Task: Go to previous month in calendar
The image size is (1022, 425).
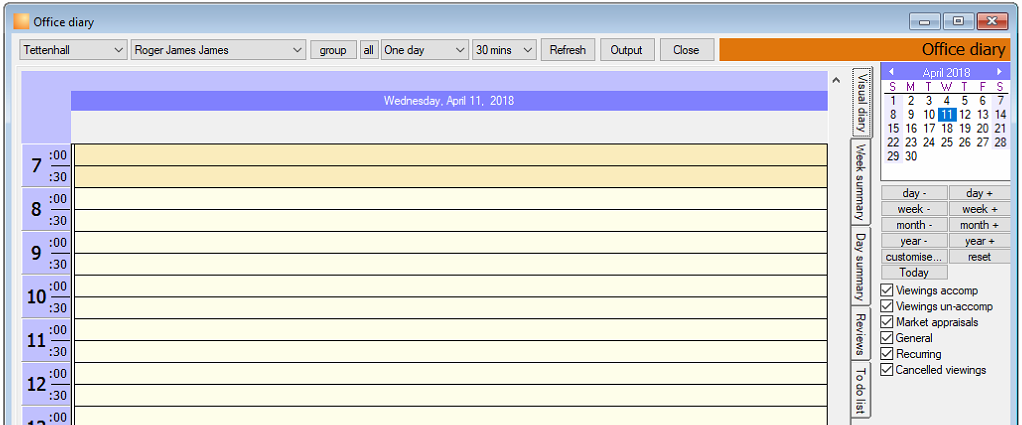Action: tap(891, 72)
